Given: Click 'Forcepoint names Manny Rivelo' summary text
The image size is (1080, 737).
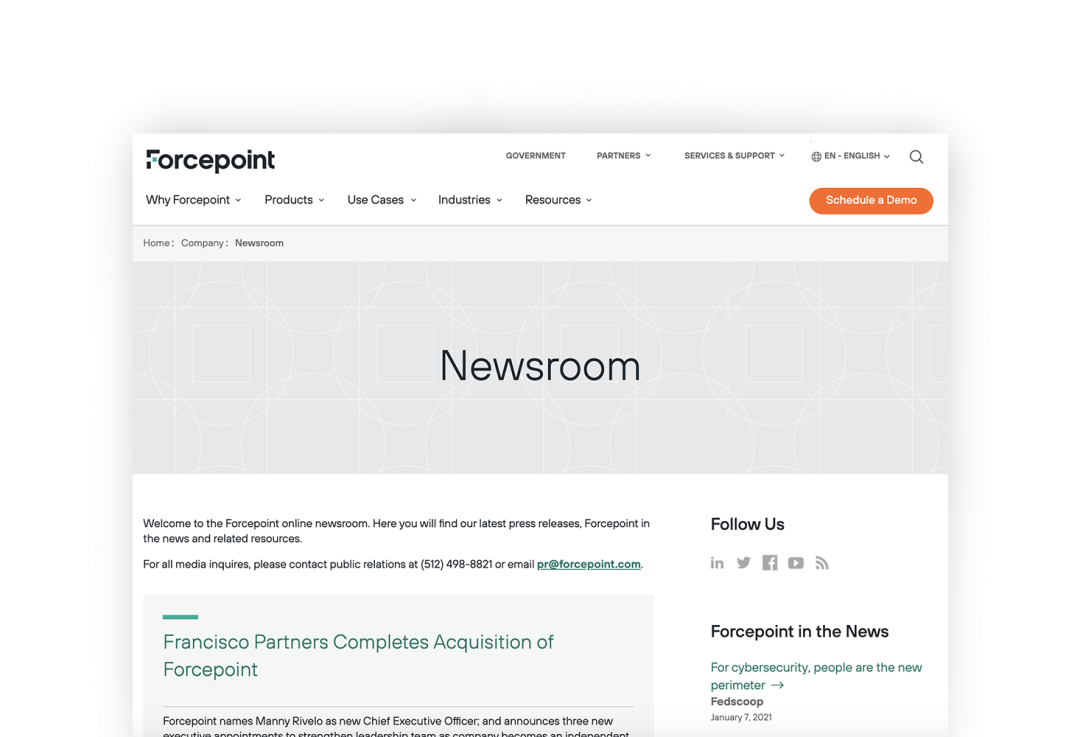Looking at the screenshot, I should click(396, 726).
